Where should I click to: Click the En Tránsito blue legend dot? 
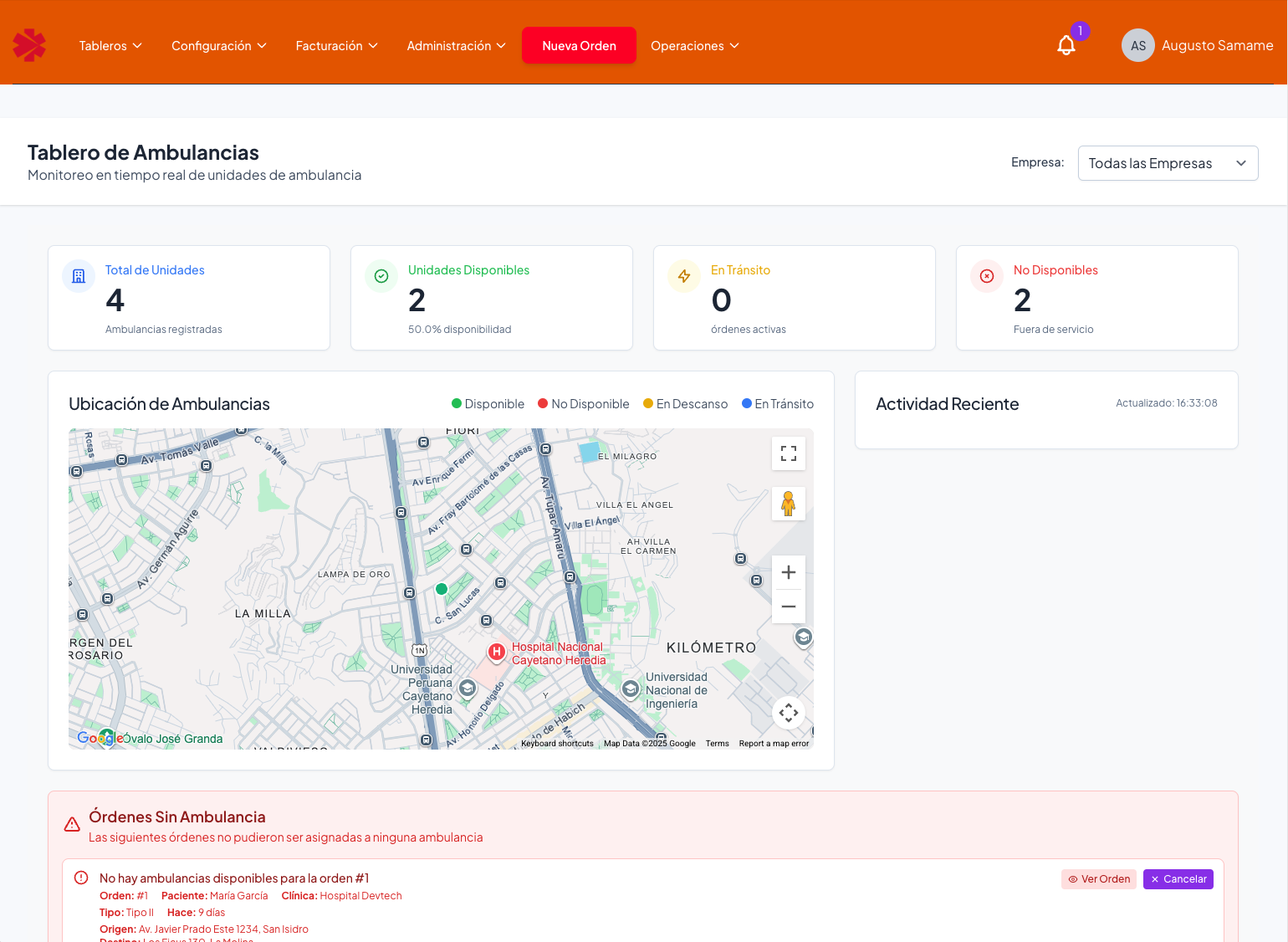747,403
